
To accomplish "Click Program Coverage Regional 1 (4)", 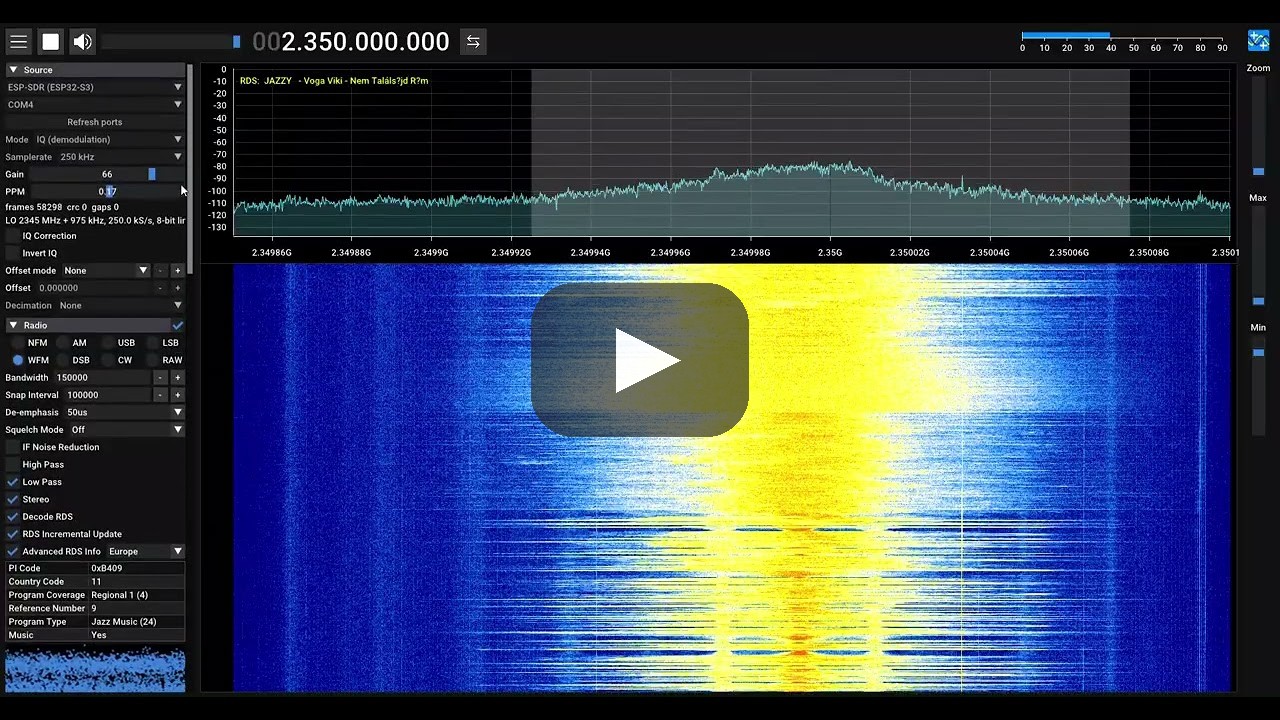I will pos(120,595).
